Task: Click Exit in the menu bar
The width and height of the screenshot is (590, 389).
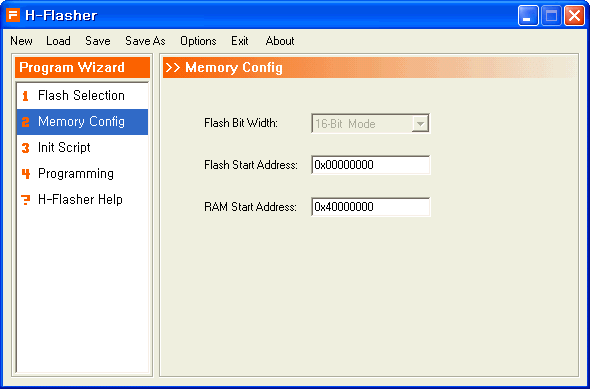Action: click(x=240, y=41)
